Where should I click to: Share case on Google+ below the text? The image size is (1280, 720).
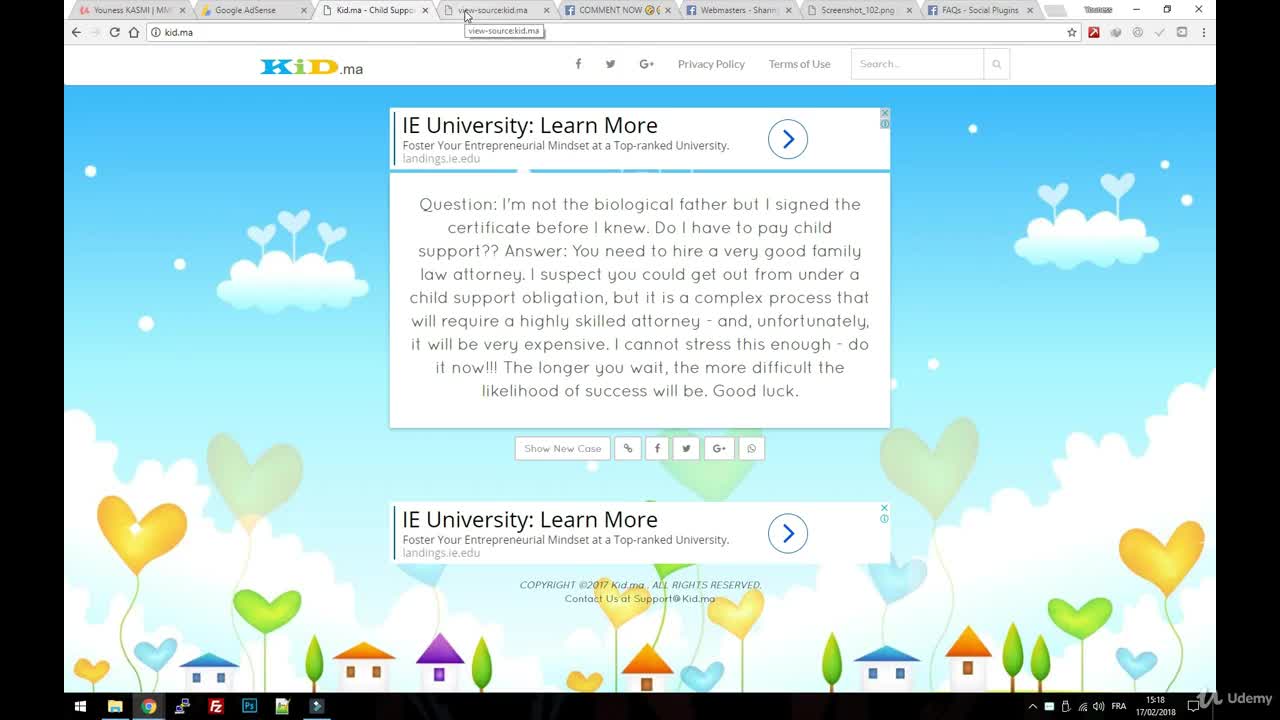coord(719,448)
